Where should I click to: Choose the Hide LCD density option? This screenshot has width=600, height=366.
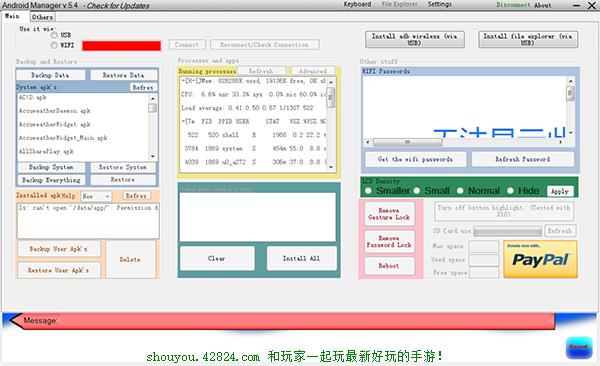[x=510, y=191]
